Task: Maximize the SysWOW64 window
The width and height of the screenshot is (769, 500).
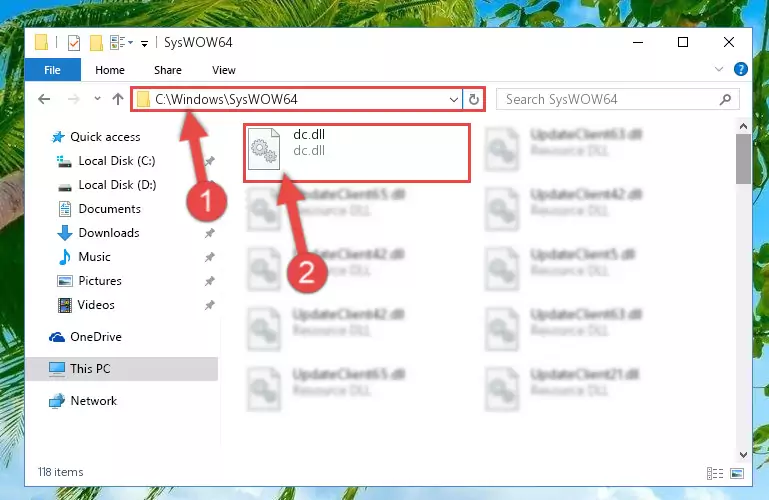Action: tap(683, 43)
